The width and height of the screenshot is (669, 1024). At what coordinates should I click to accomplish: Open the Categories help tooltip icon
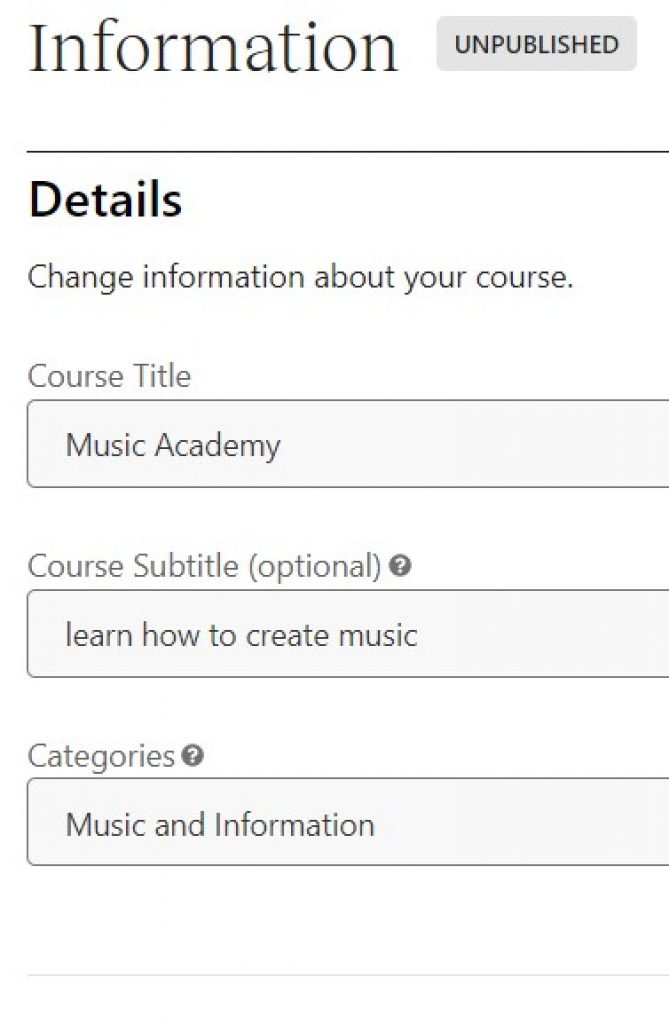[194, 756]
